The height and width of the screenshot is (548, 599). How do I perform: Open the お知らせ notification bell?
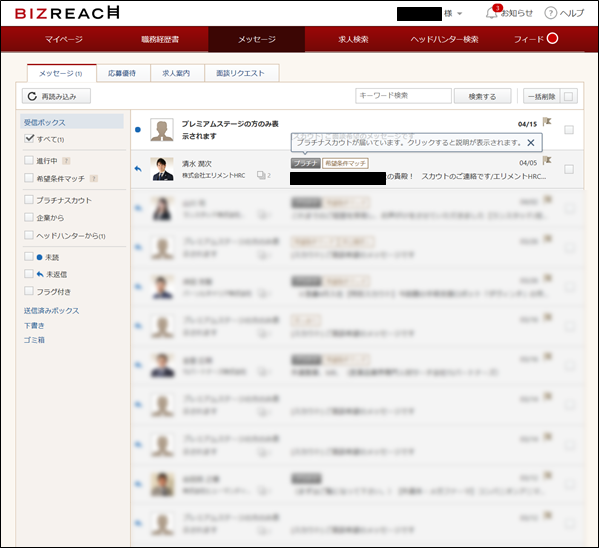[492, 13]
